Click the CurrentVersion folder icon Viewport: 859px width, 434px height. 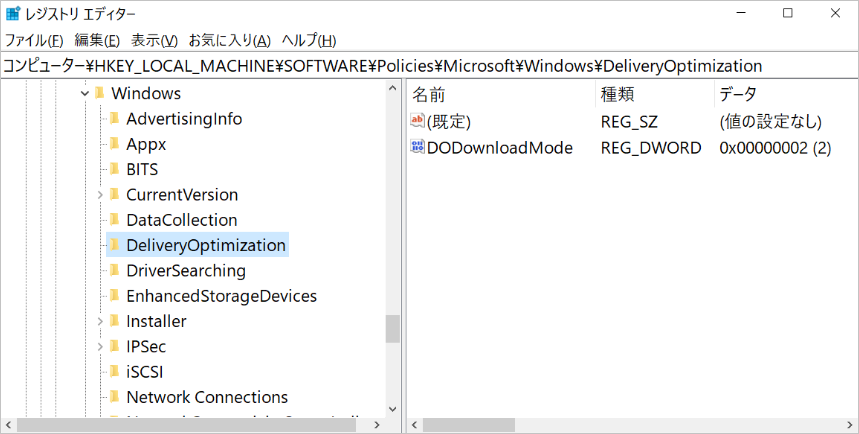[x=114, y=194]
